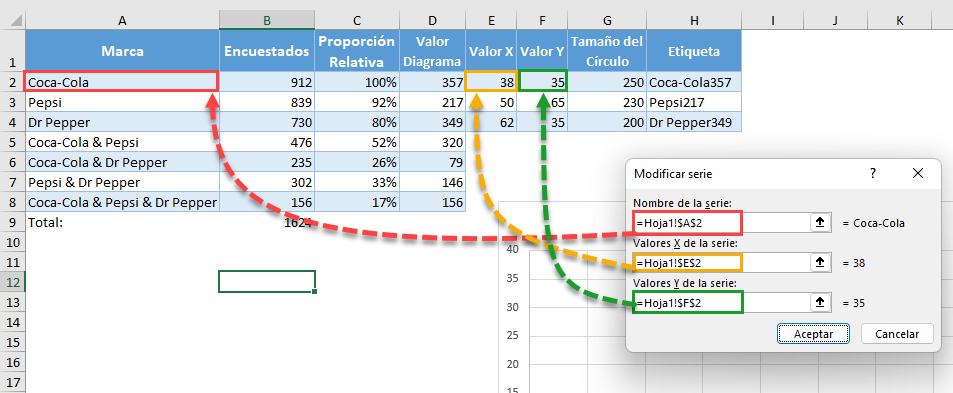Select cell with value 912
953x393 pixels.
coord(267,82)
